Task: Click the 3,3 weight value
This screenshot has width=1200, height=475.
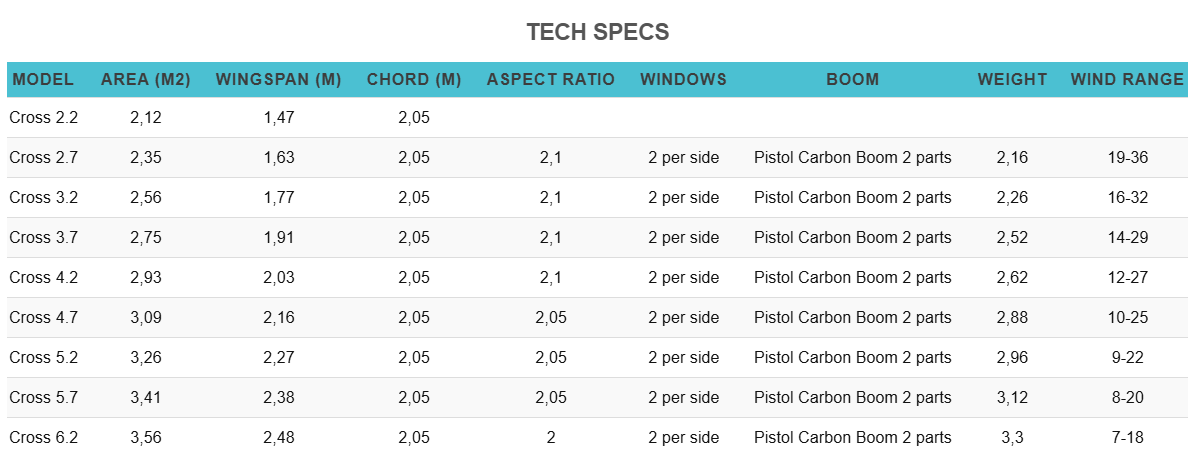Action: pyautogui.click(x=1012, y=438)
